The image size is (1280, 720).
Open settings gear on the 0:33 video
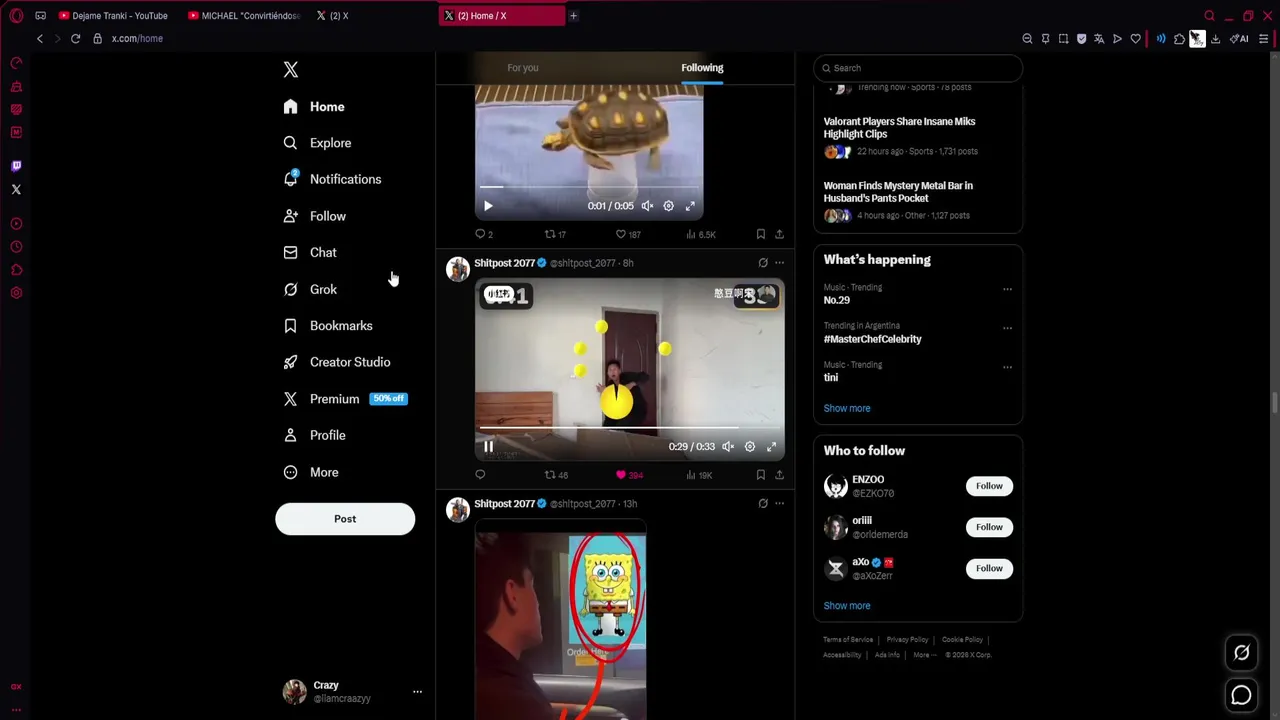point(750,447)
